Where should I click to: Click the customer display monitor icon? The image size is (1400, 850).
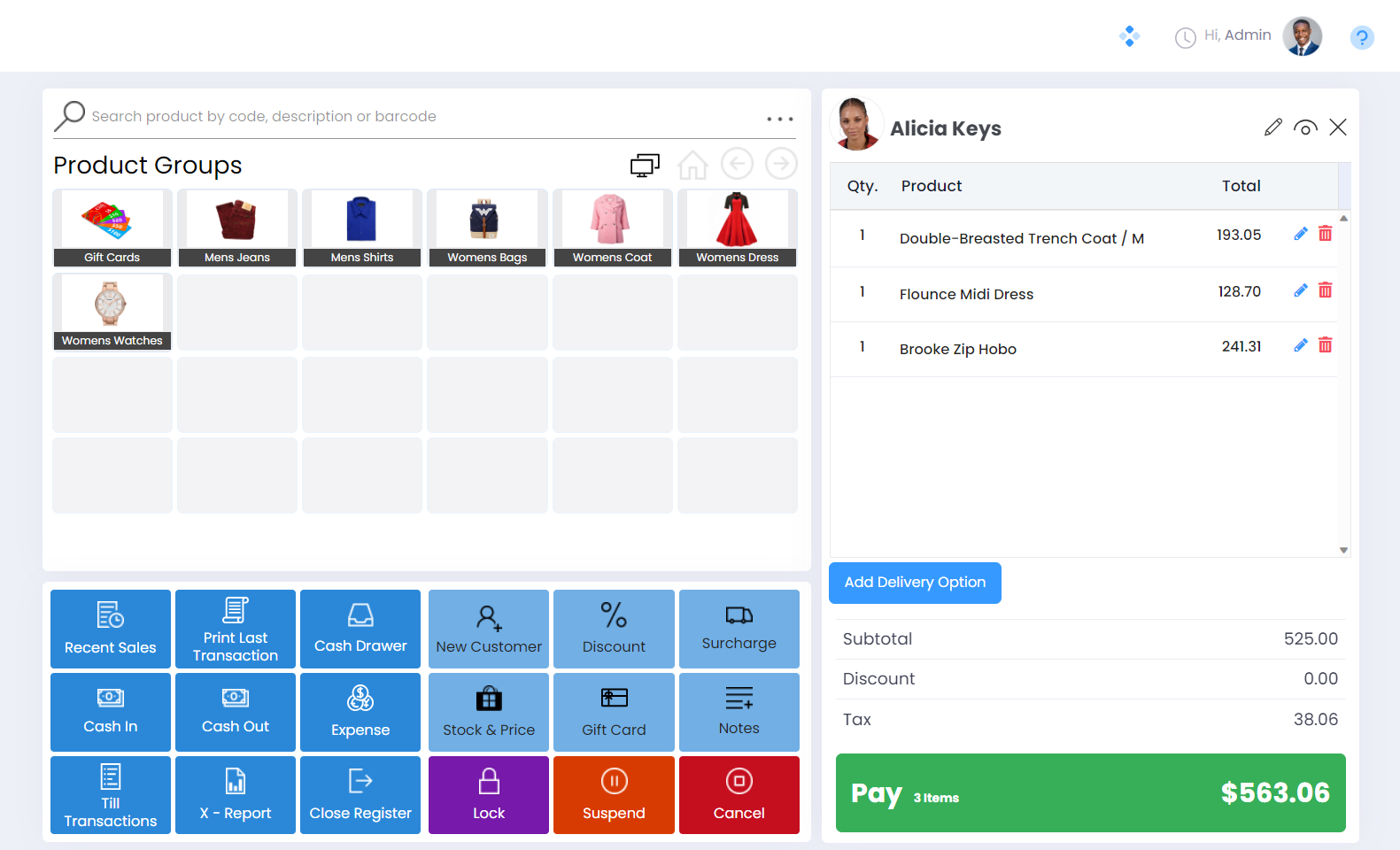pyautogui.click(x=645, y=165)
